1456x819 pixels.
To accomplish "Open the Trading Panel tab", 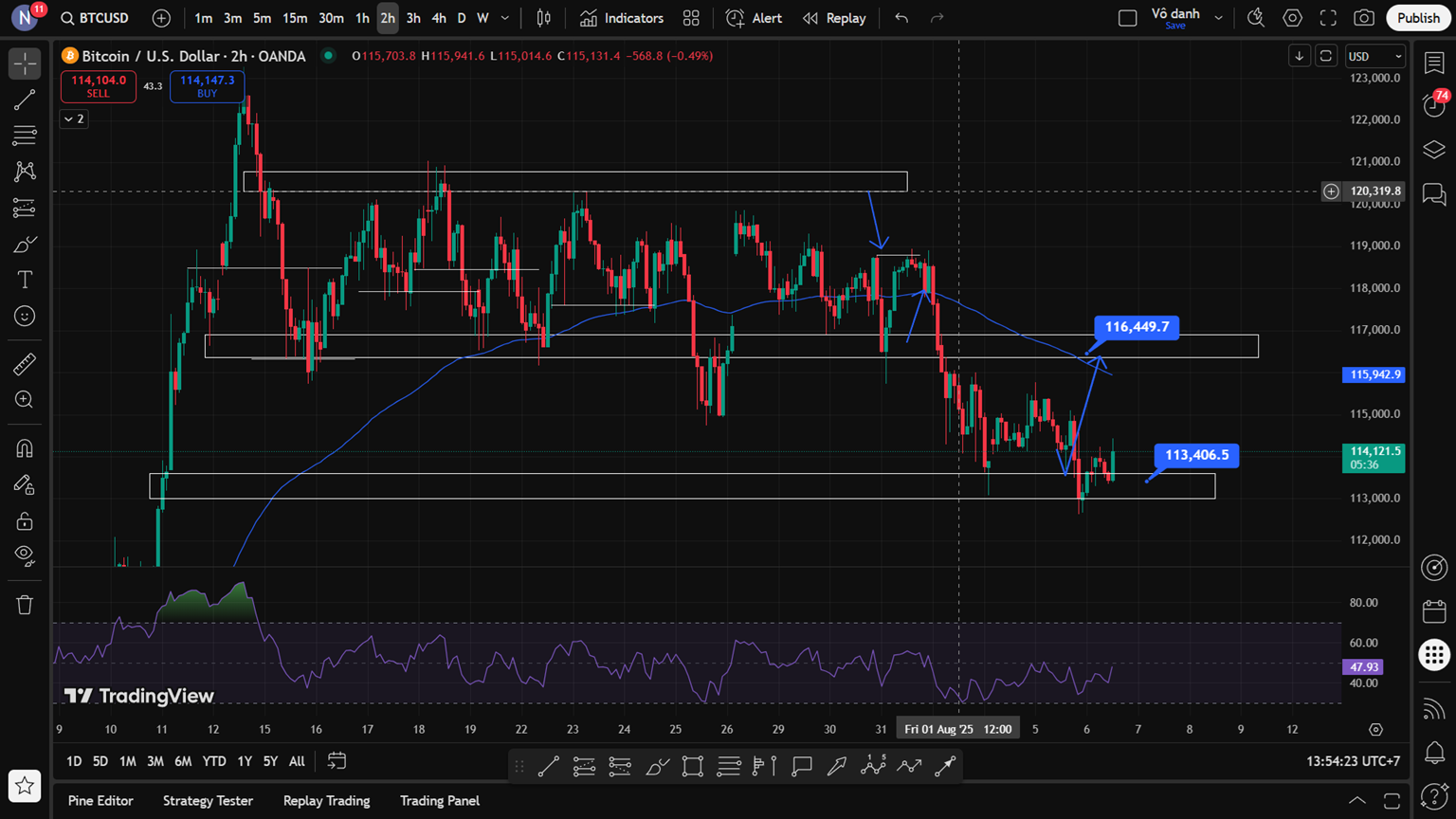I will (x=440, y=801).
